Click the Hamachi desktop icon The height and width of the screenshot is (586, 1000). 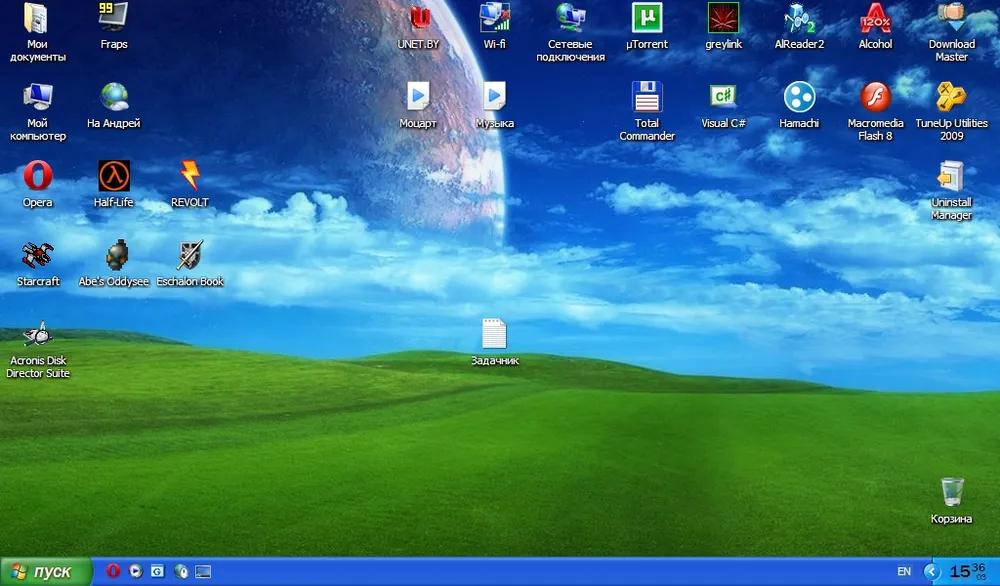click(x=798, y=98)
